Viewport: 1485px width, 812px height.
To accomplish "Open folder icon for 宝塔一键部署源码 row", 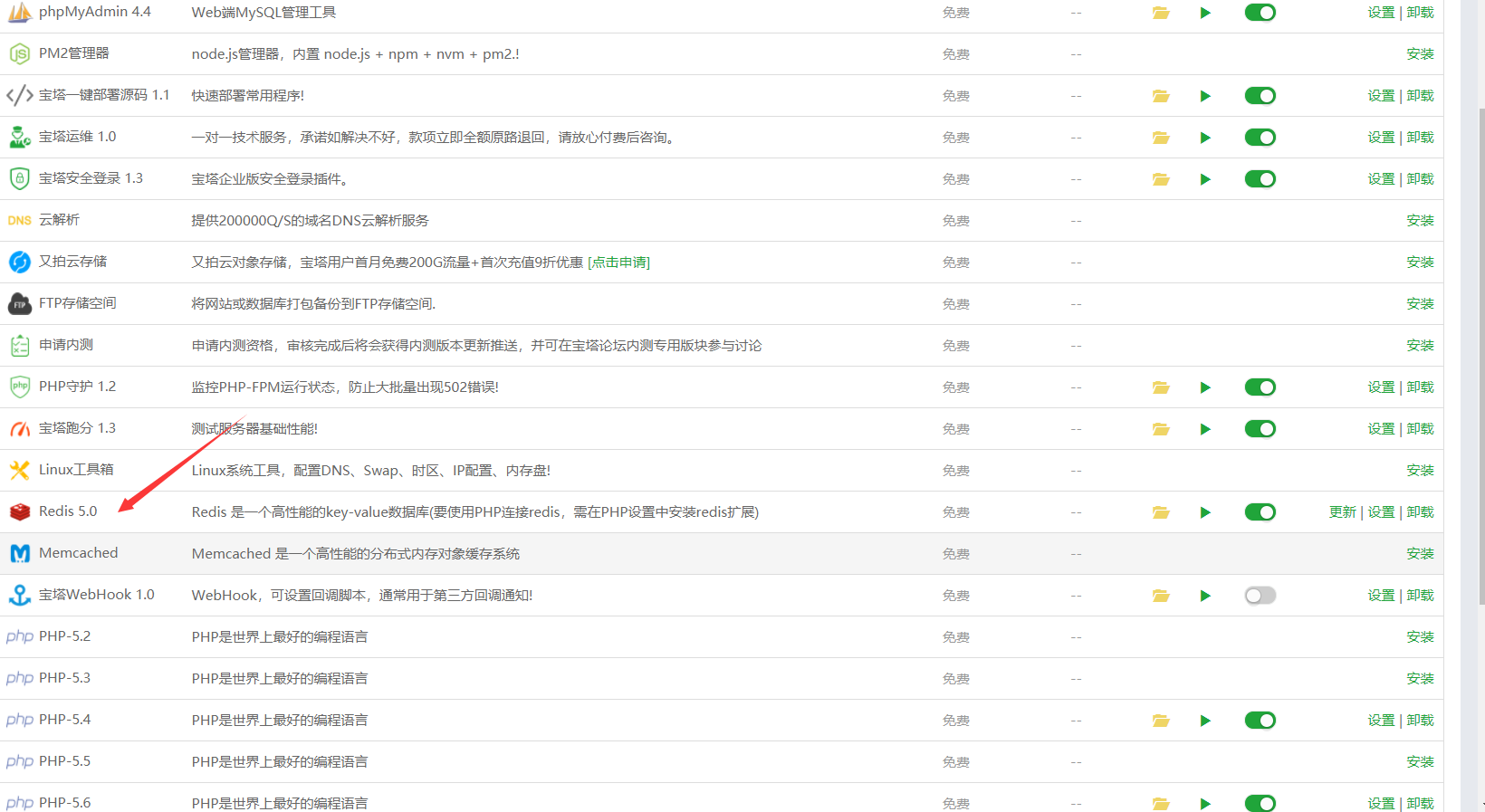I will (1161, 96).
